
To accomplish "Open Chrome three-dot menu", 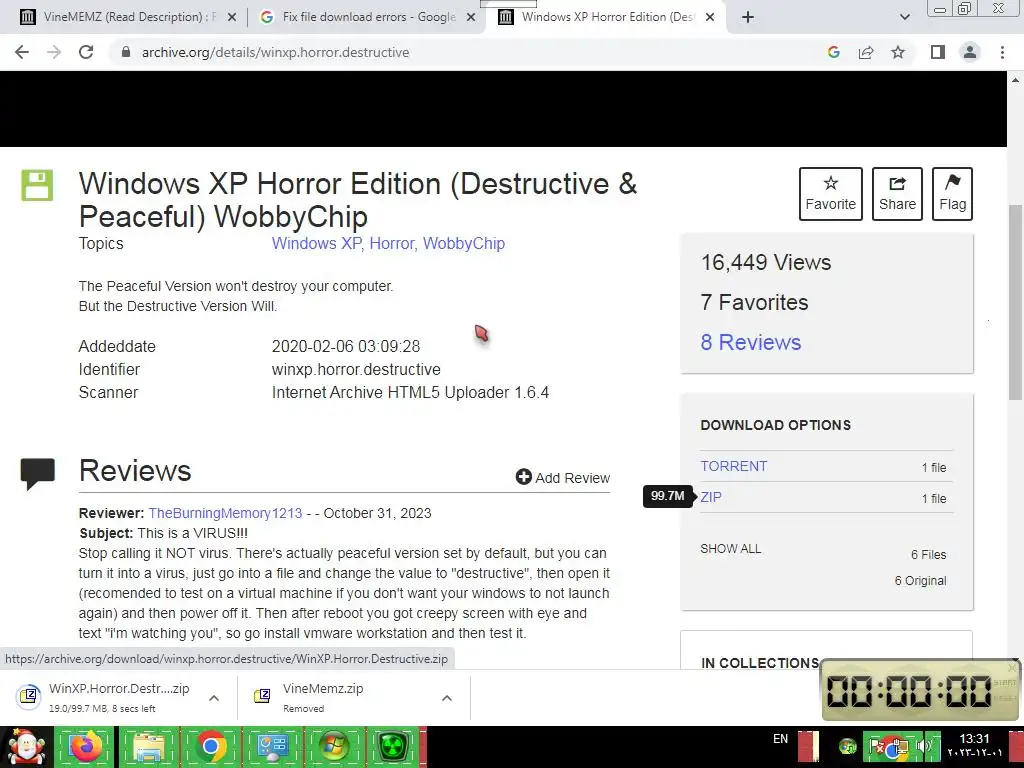I will point(1002,52).
